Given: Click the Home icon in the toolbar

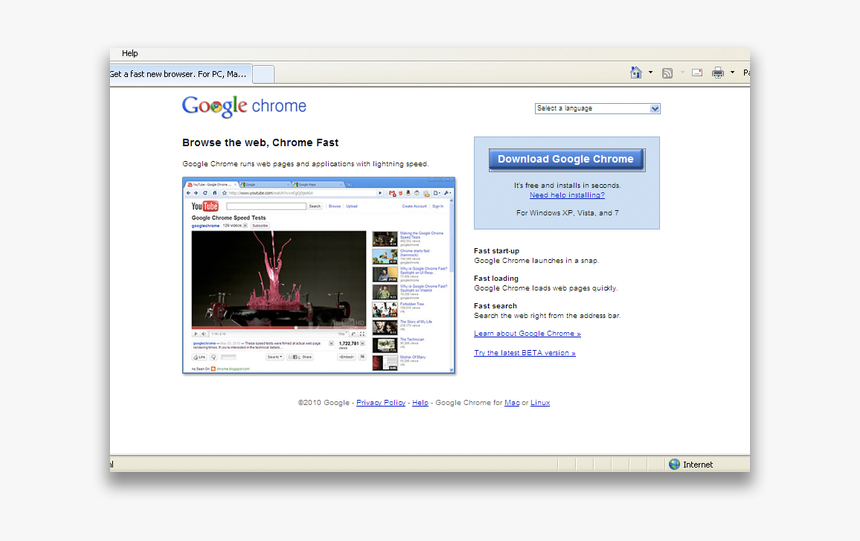Looking at the screenshot, I should (x=636, y=72).
